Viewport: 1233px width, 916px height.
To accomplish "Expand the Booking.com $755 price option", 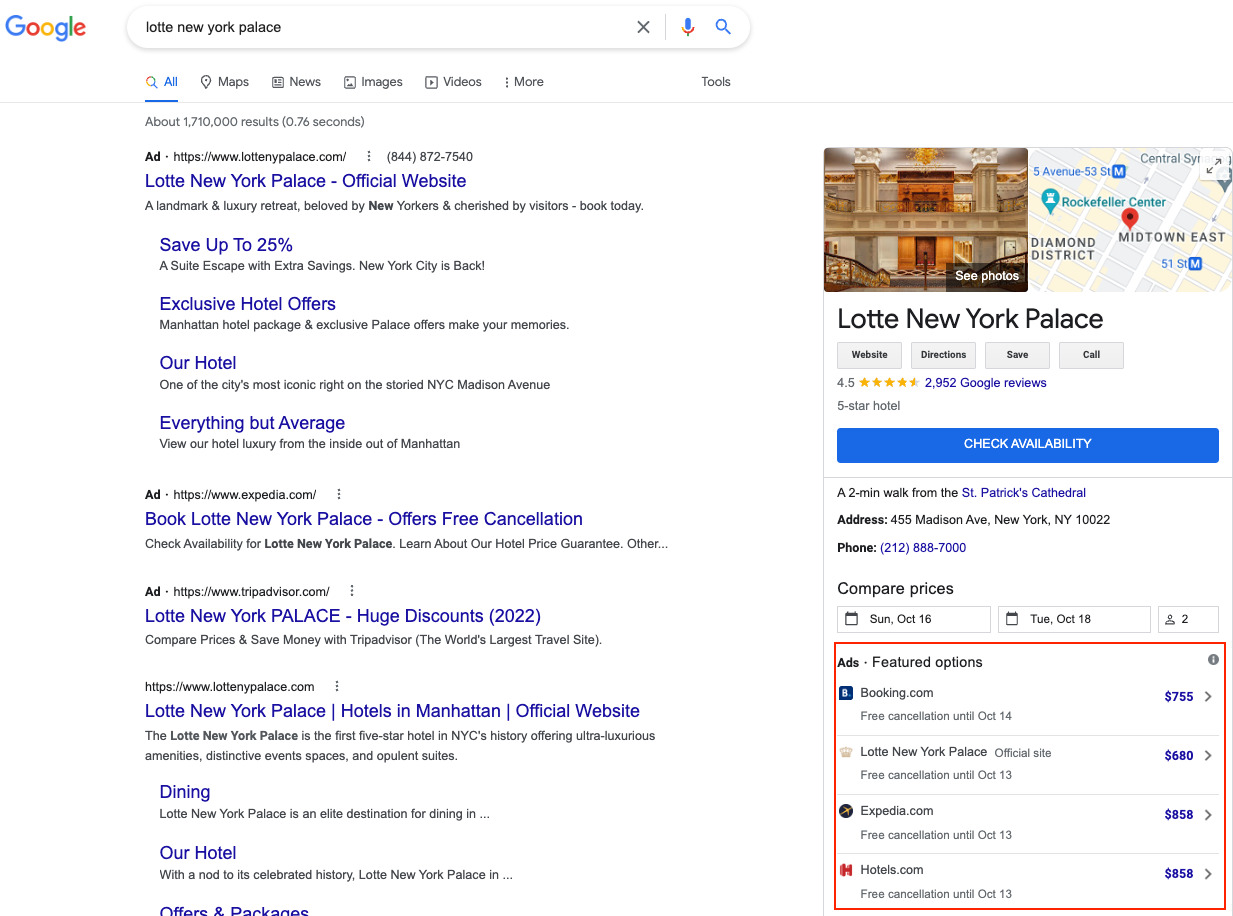I will (1207, 697).
